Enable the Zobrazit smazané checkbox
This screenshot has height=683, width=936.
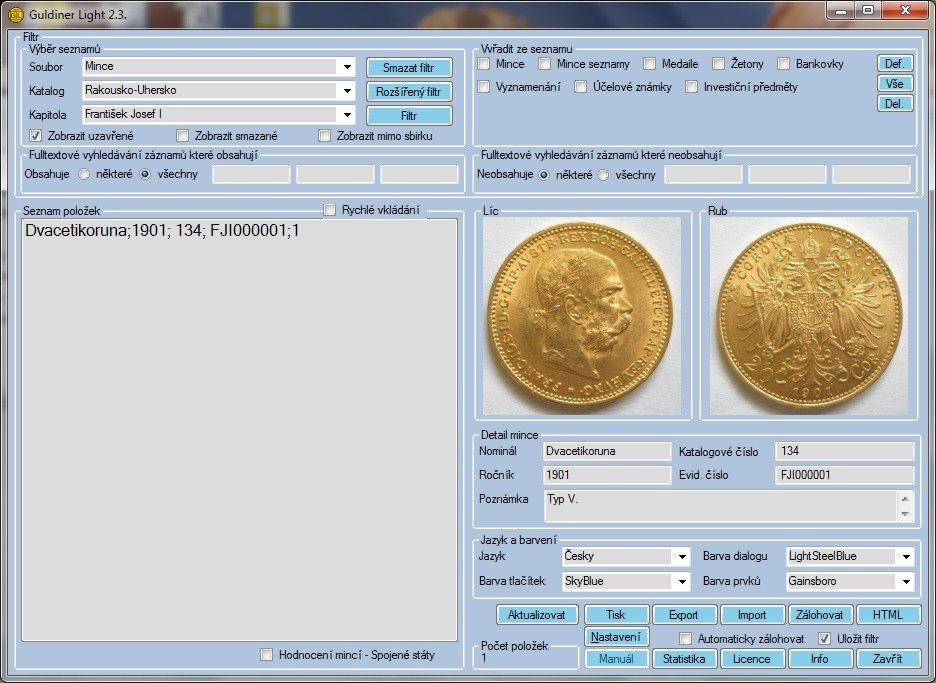[x=183, y=136]
